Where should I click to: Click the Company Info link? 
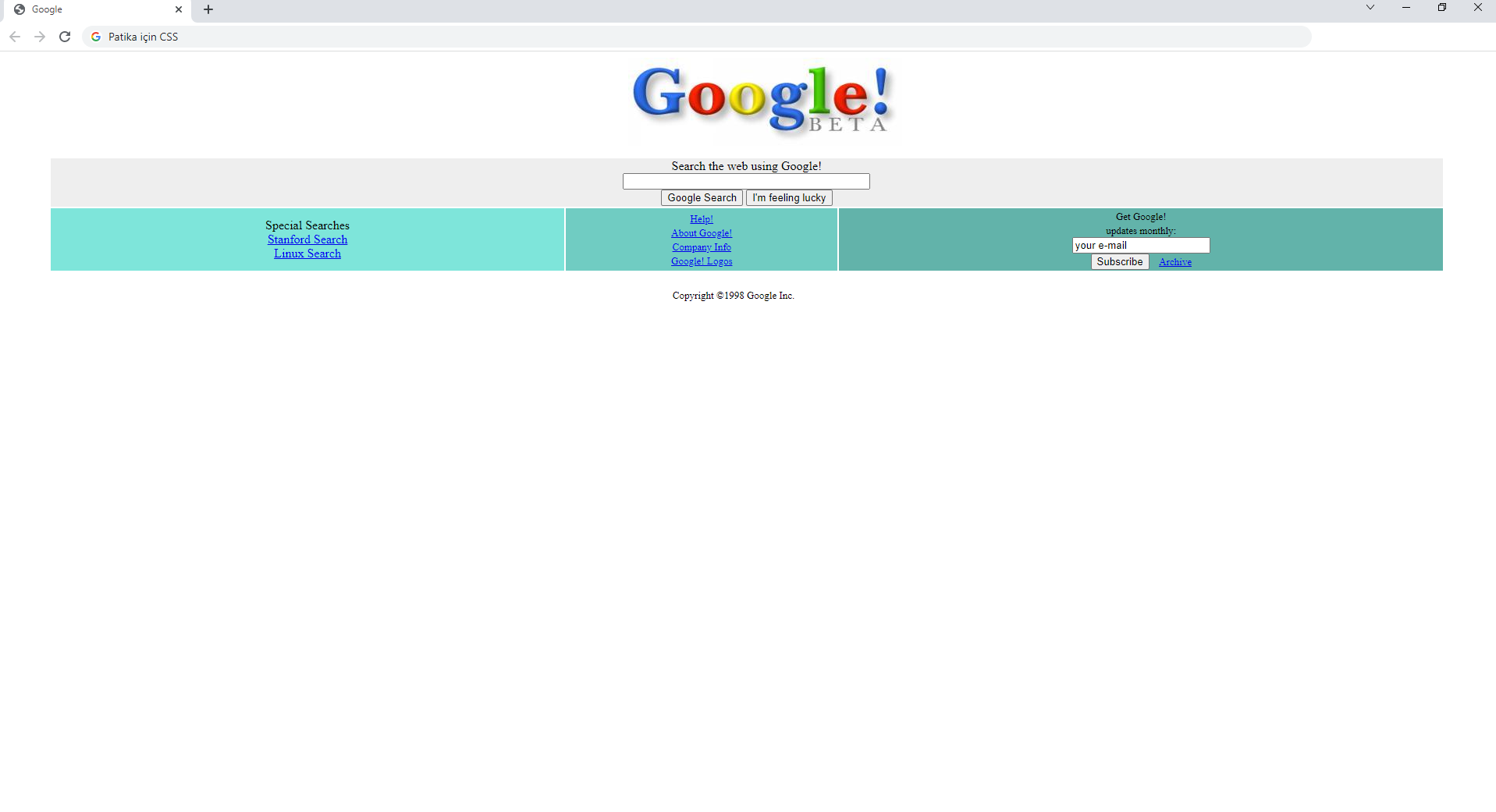pyautogui.click(x=701, y=246)
